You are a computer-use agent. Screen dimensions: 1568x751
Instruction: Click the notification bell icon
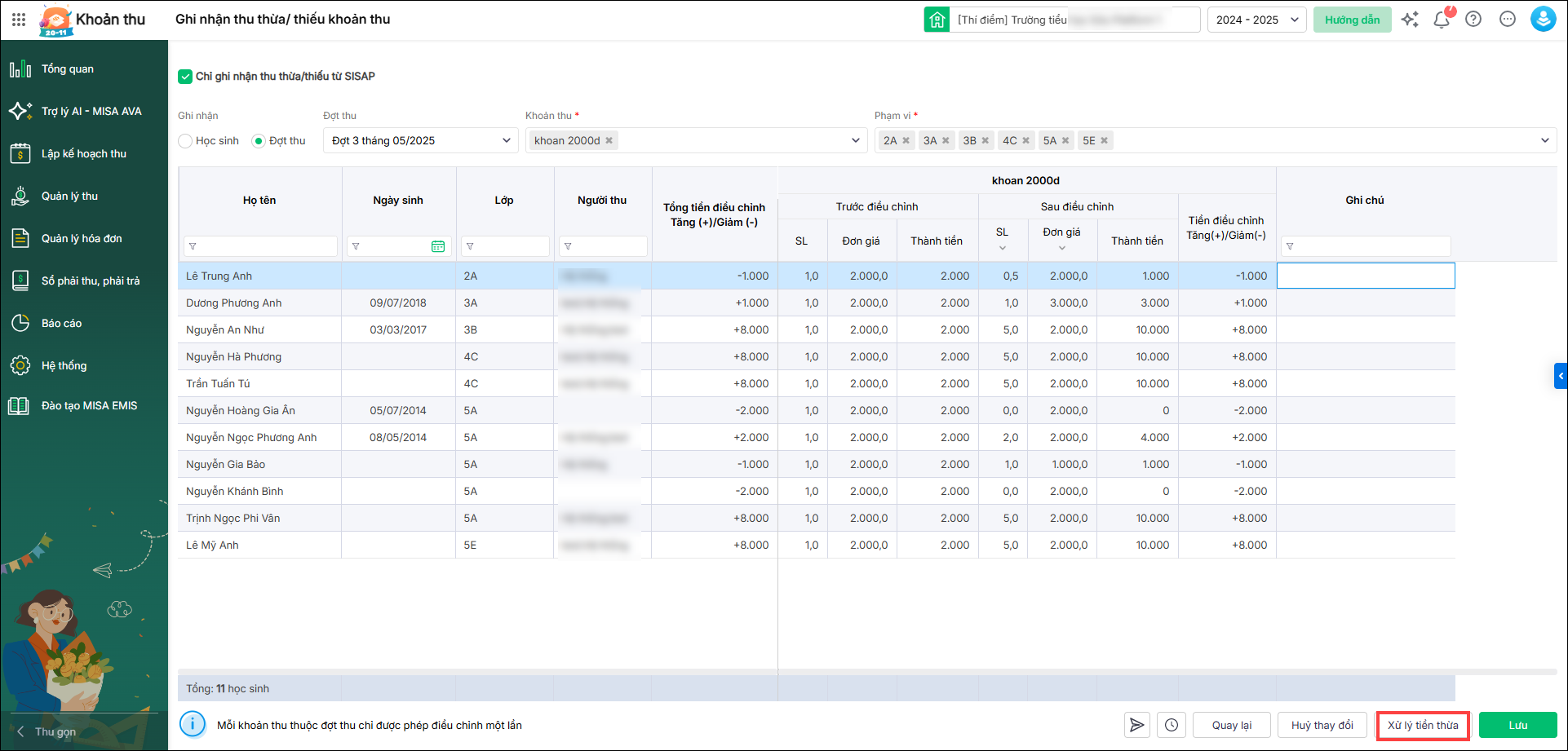(1442, 20)
